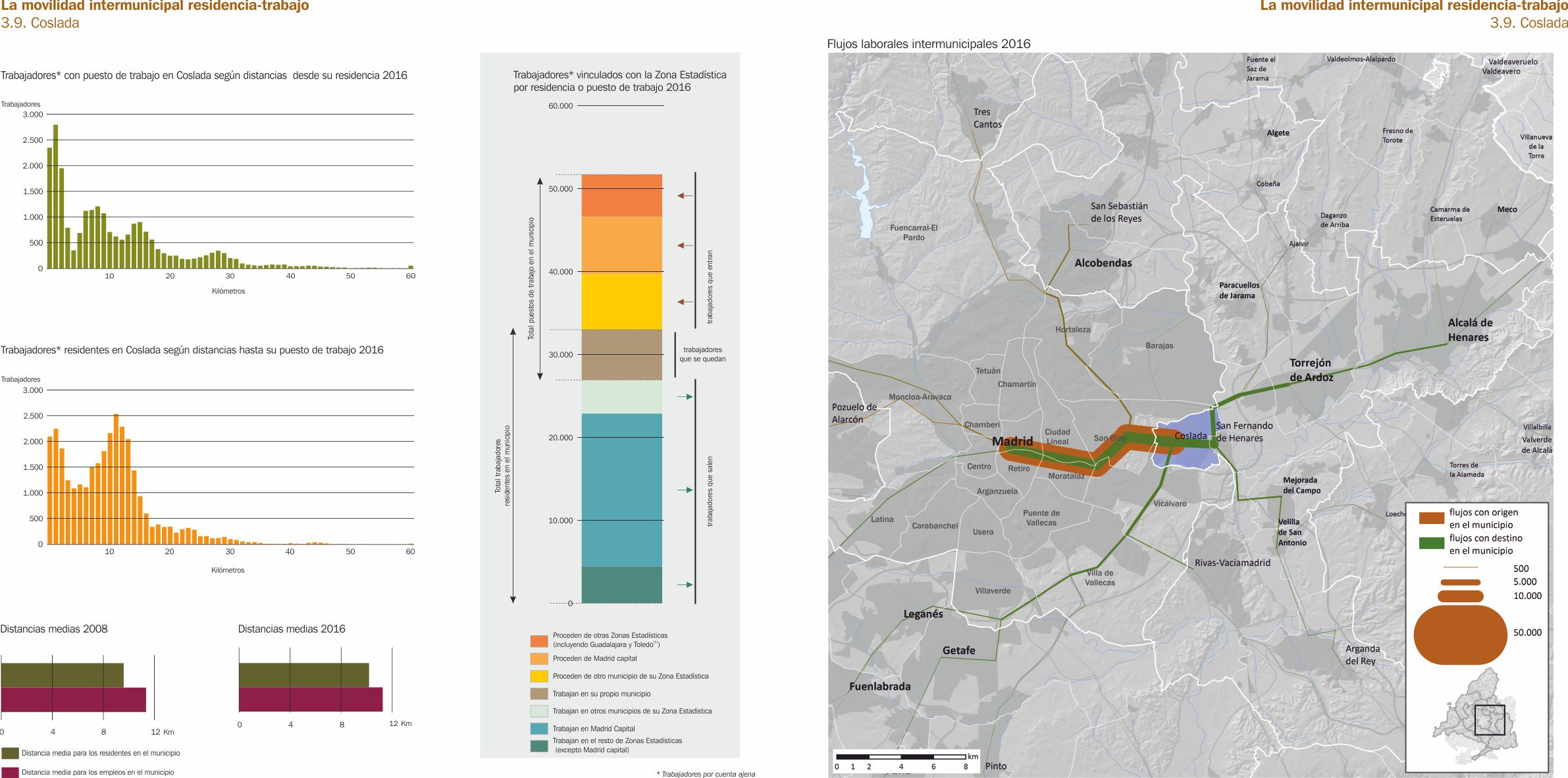Click the 10.000 flow size symbol in legend
This screenshot has width=1568, height=778.
click(x=1460, y=596)
